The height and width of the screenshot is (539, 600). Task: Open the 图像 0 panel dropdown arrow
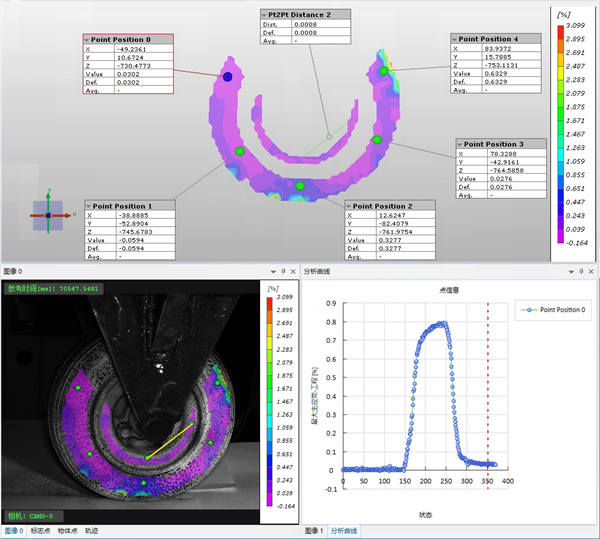(x=273, y=271)
